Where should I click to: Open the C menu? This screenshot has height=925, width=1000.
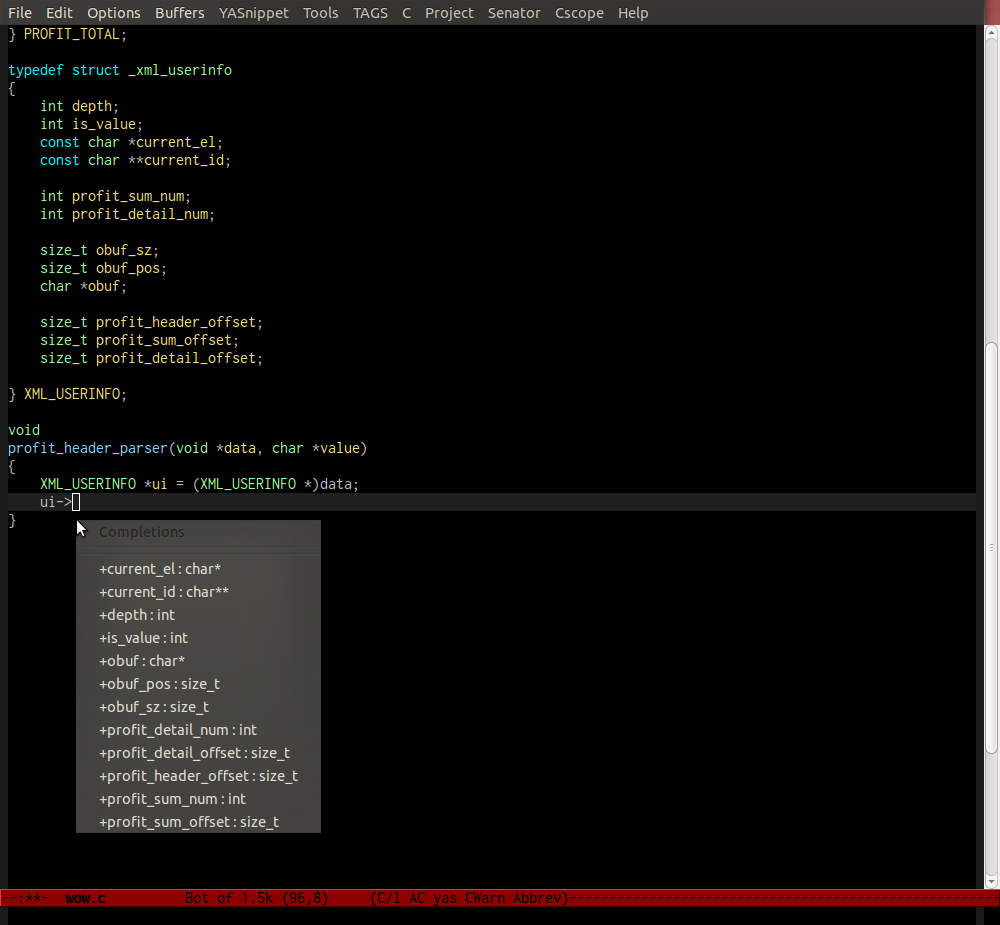point(406,13)
